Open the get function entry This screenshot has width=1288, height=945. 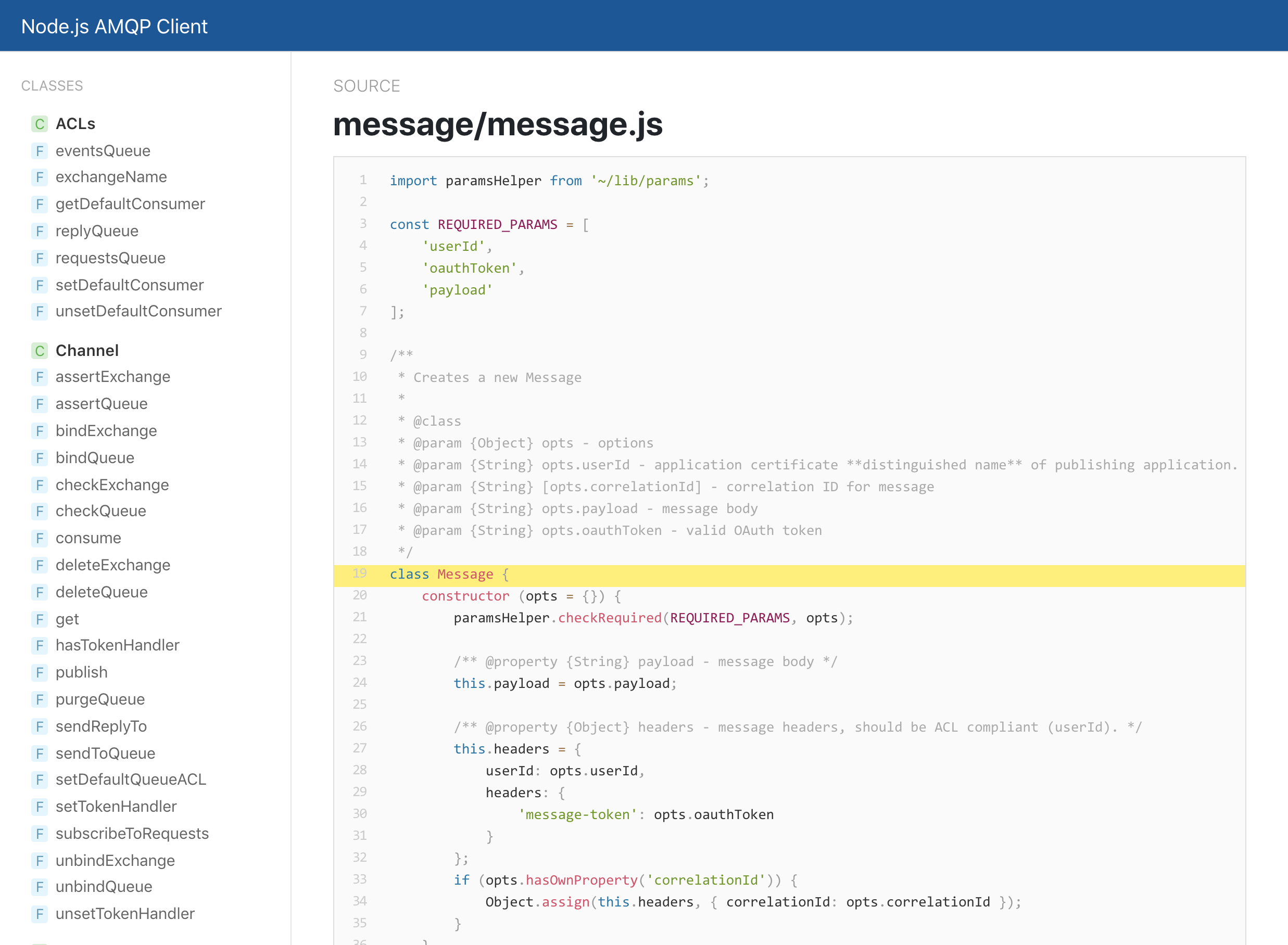[67, 620]
